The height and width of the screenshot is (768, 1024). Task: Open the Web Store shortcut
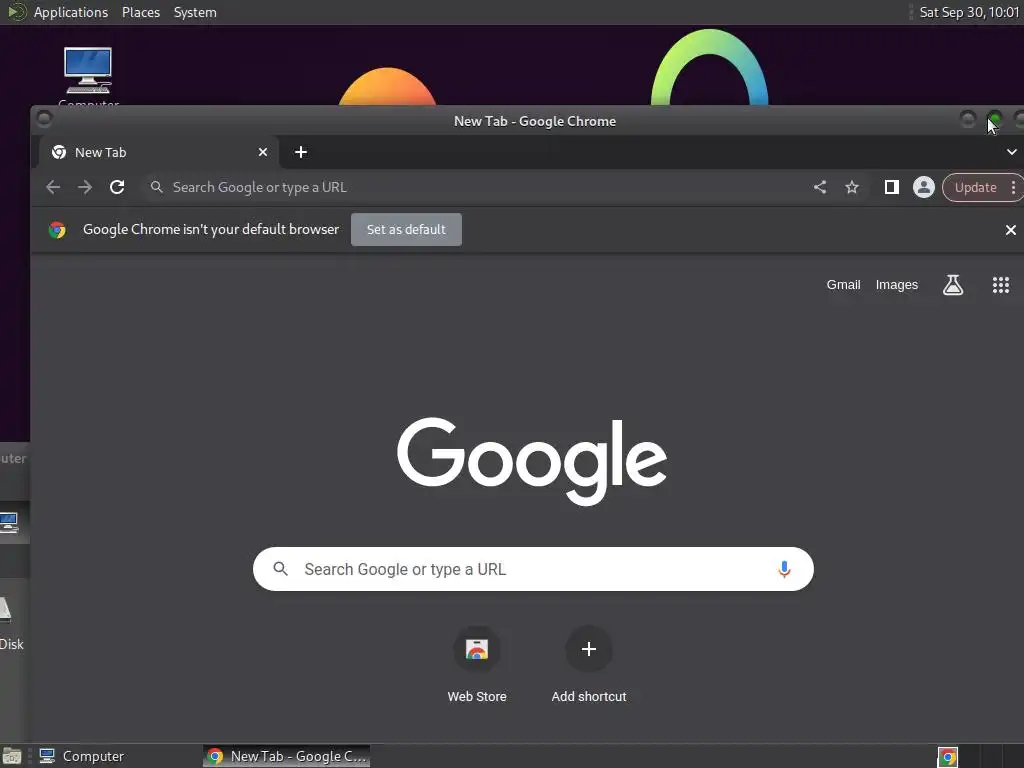[x=477, y=665]
